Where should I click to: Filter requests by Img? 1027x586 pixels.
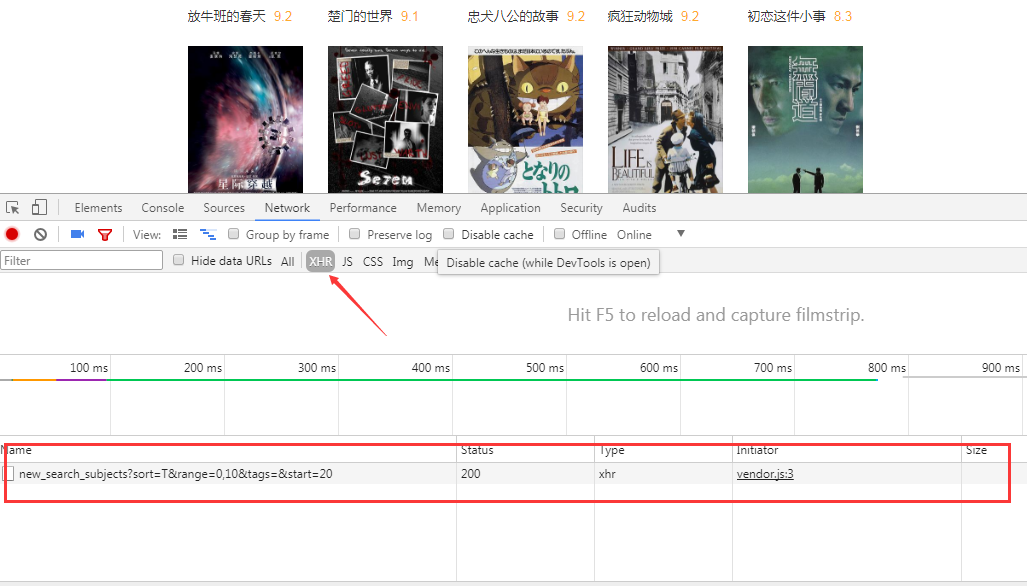click(403, 261)
